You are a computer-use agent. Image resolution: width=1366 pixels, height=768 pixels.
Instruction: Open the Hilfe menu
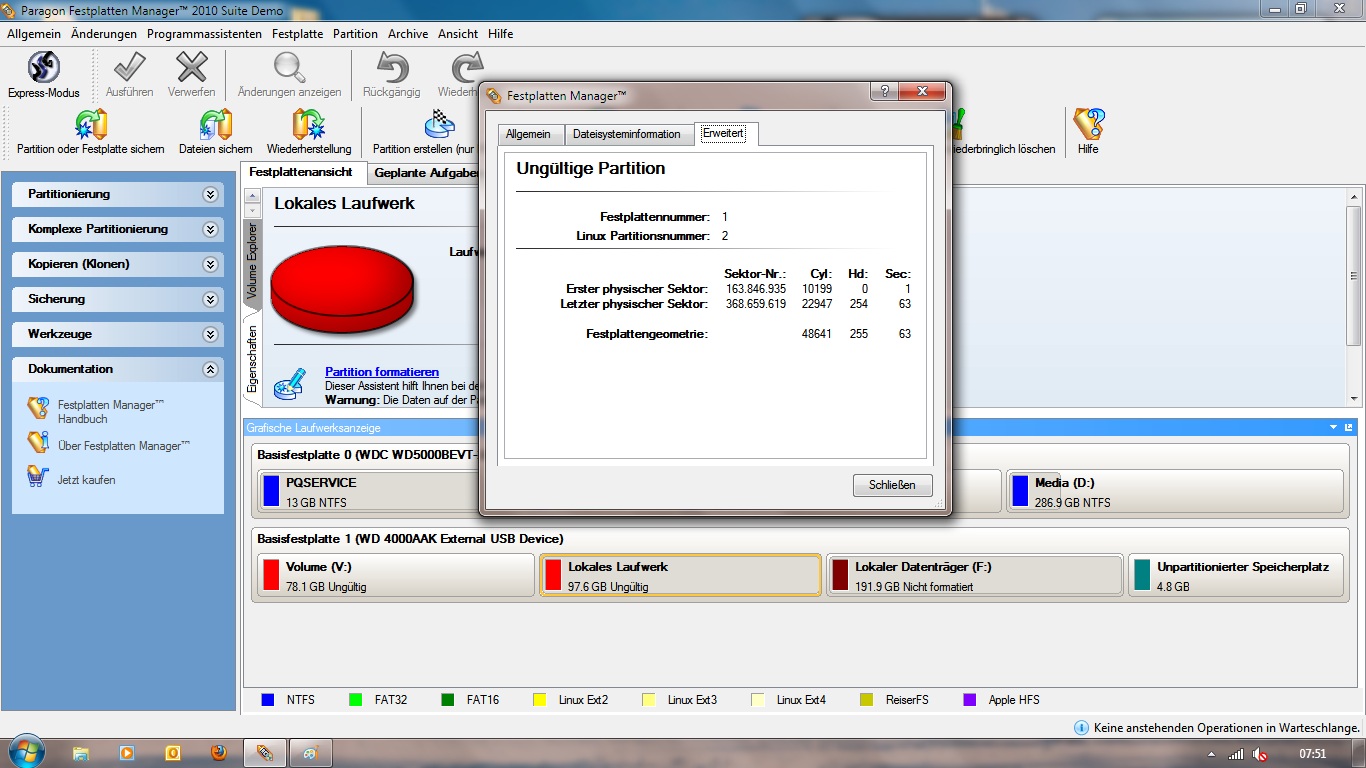501,34
